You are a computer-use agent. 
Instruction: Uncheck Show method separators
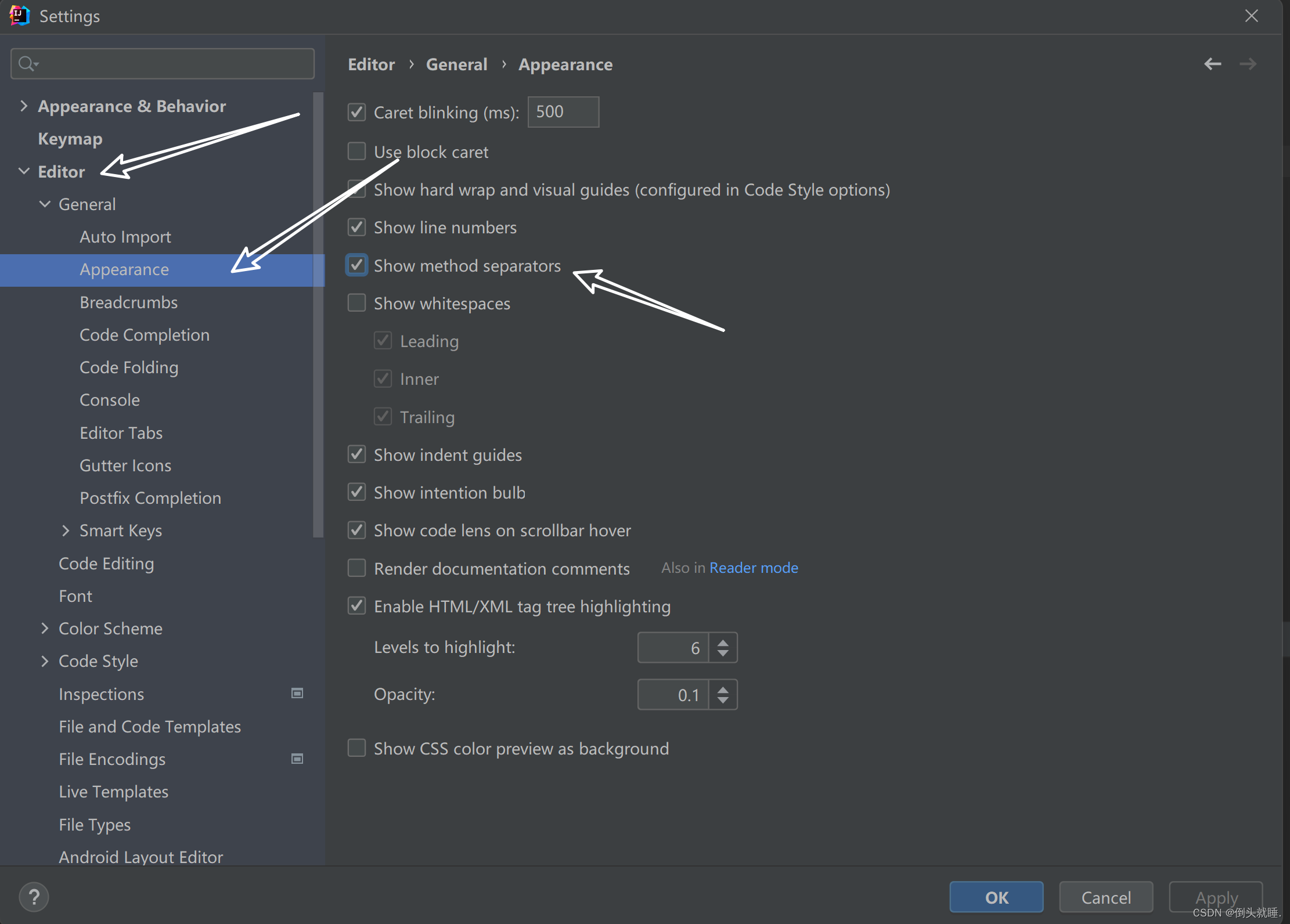(x=356, y=265)
